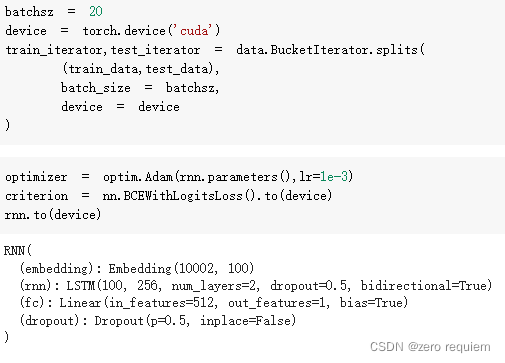This screenshot has height=363, width=505.
Task: Click the batchsz value 20
Action: [96, 12]
